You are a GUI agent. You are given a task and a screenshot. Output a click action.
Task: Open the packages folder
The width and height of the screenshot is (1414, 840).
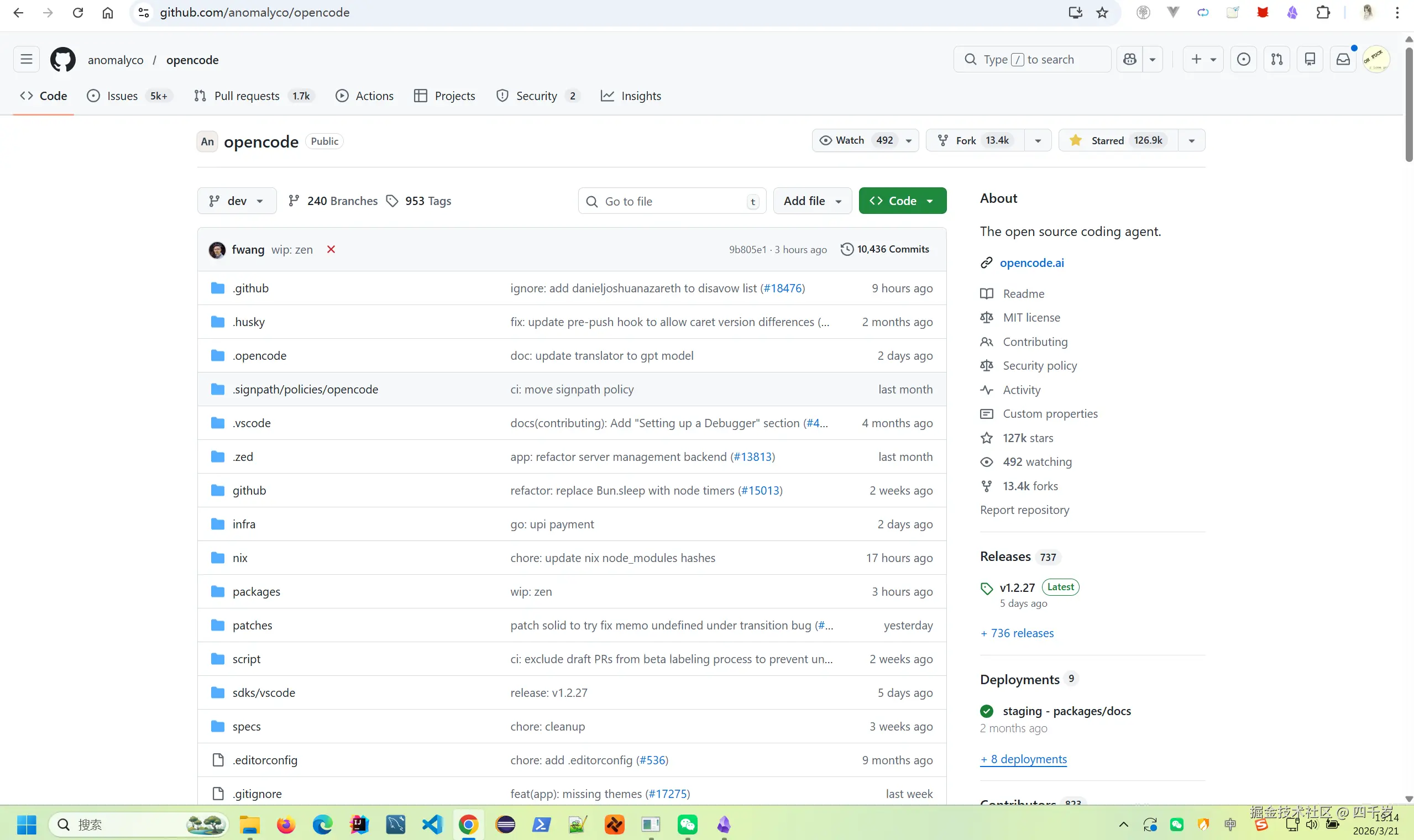point(256,591)
